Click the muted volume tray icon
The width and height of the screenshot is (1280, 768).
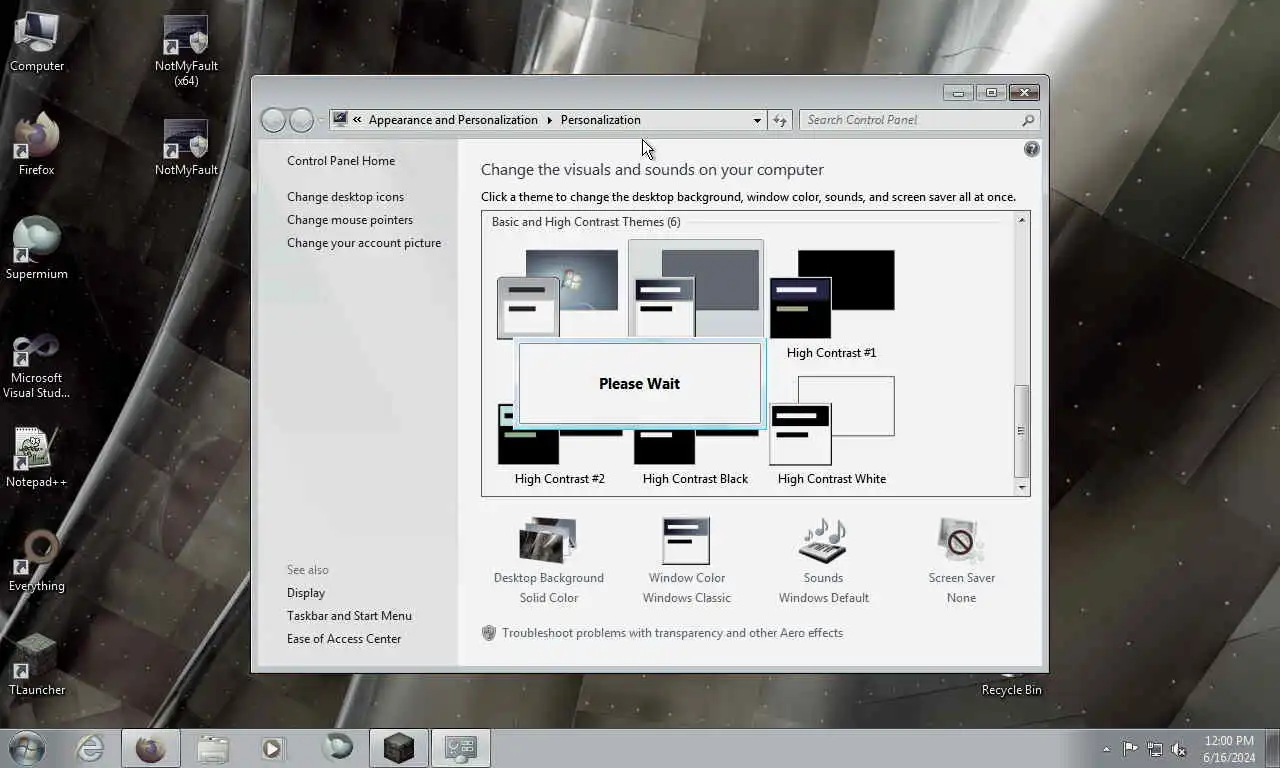[x=1179, y=749]
